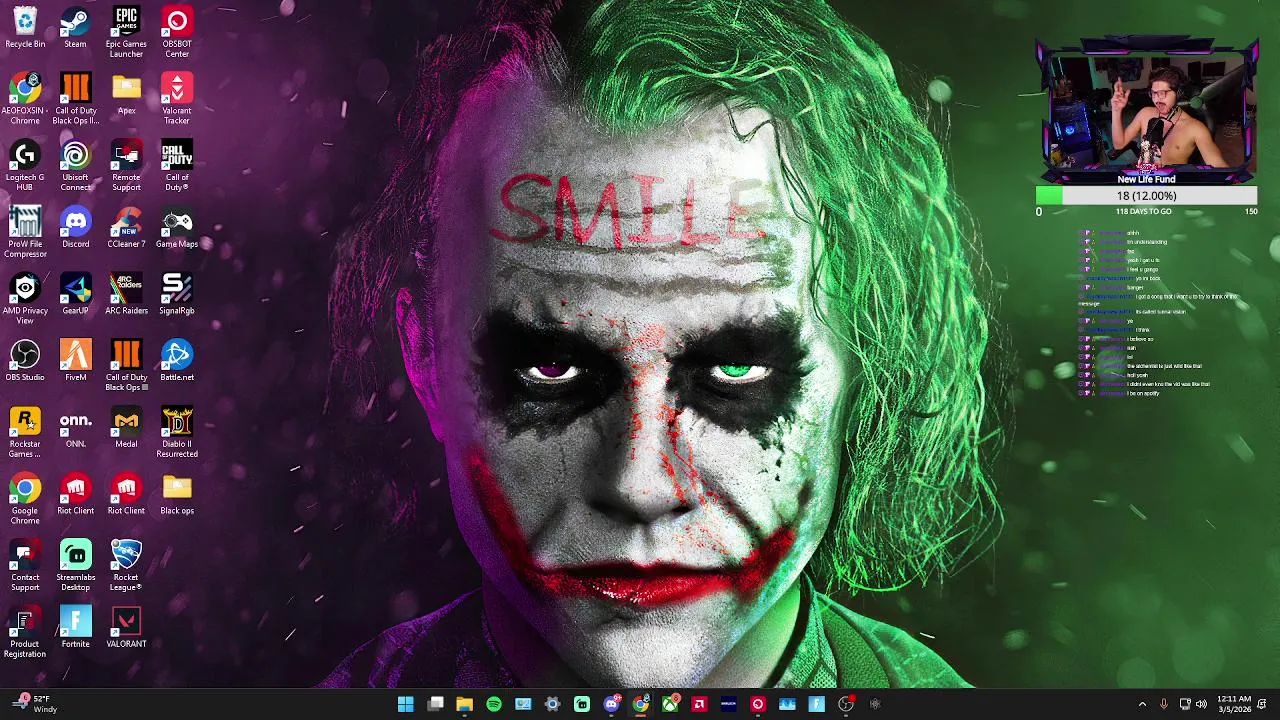Open File Explorer from the taskbar
Image resolution: width=1280 pixels, height=720 pixels.
pos(464,704)
